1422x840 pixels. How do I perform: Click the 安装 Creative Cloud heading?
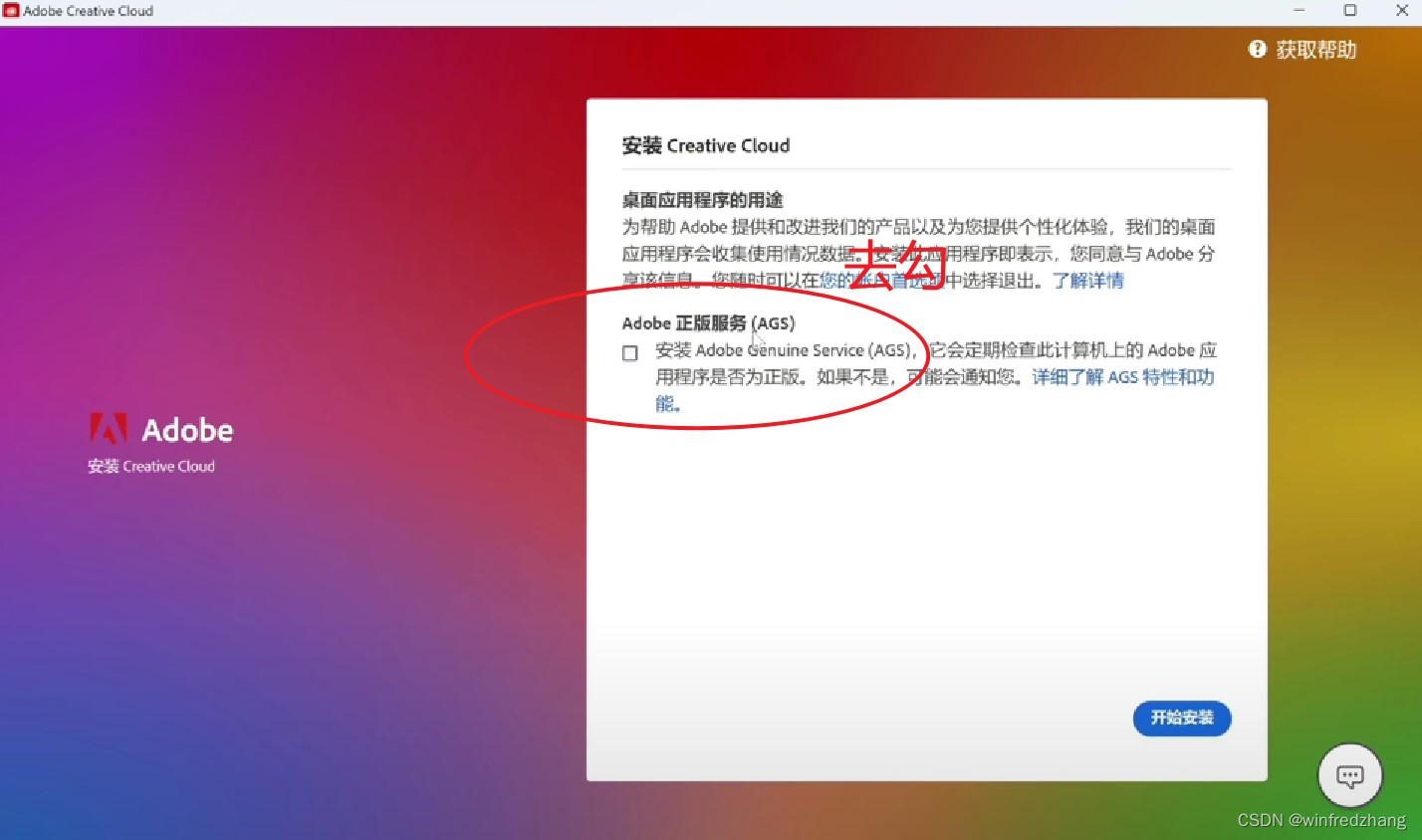[x=706, y=145]
